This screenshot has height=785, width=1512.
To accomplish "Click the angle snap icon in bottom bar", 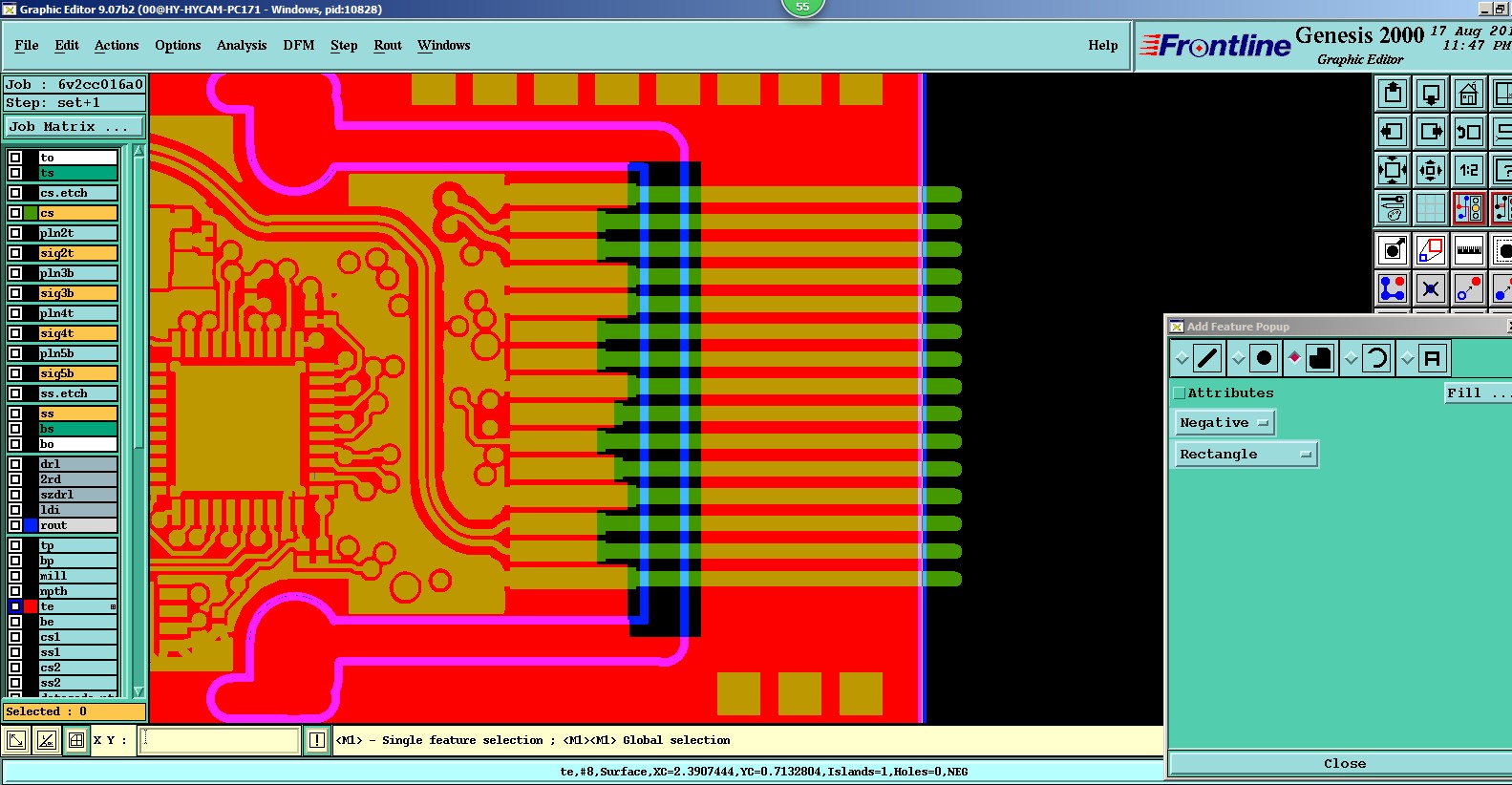I will (x=46, y=740).
